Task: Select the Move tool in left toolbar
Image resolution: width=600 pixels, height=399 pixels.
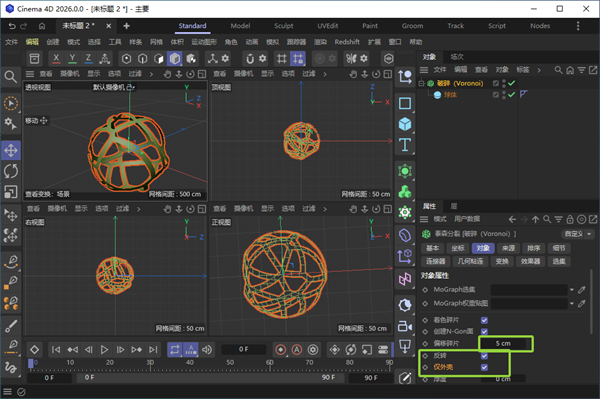Action: pos(11,150)
